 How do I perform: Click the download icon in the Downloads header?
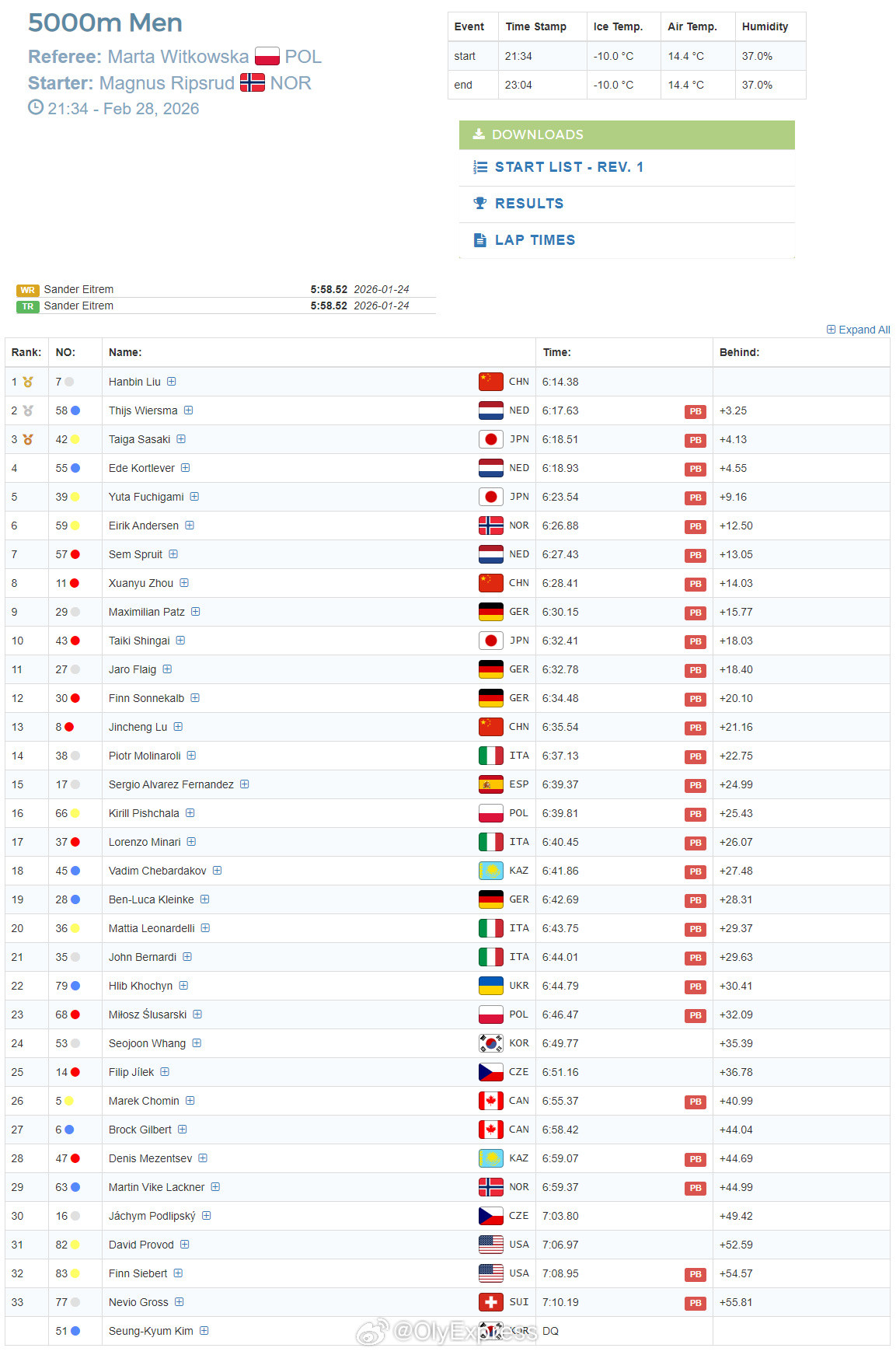pos(479,134)
